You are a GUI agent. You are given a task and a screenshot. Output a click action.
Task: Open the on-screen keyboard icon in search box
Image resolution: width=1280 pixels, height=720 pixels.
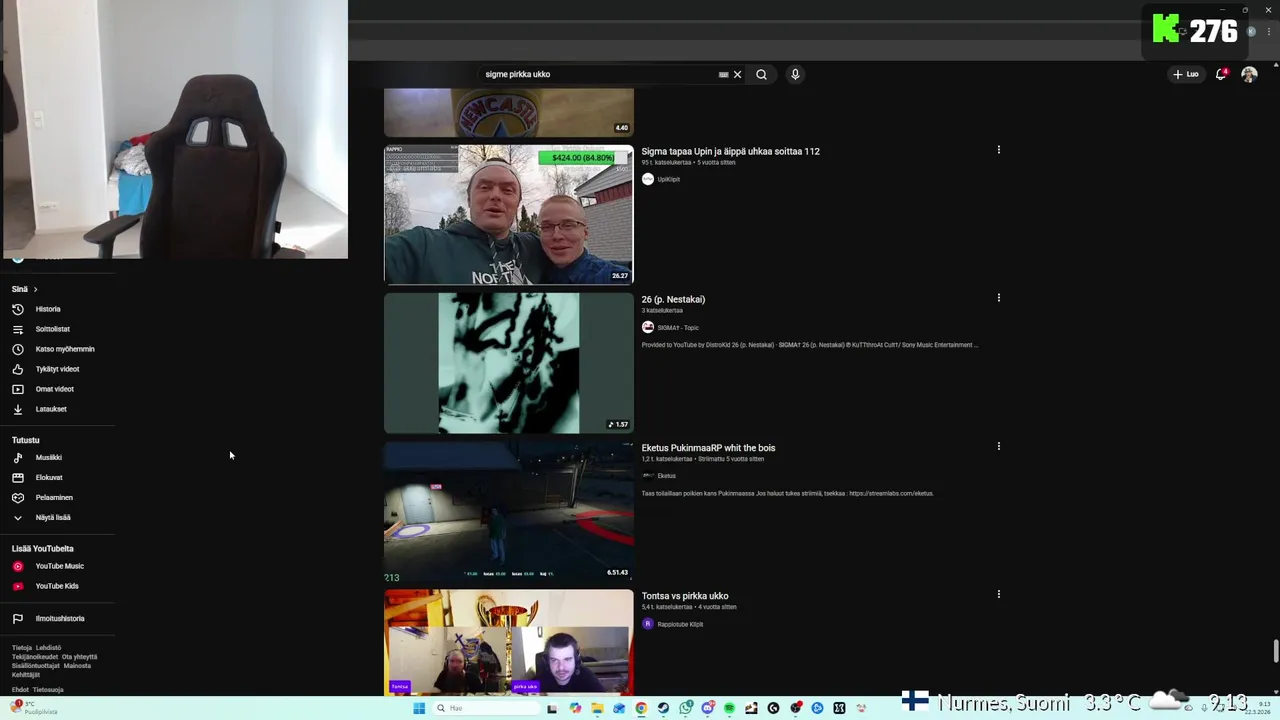point(723,74)
